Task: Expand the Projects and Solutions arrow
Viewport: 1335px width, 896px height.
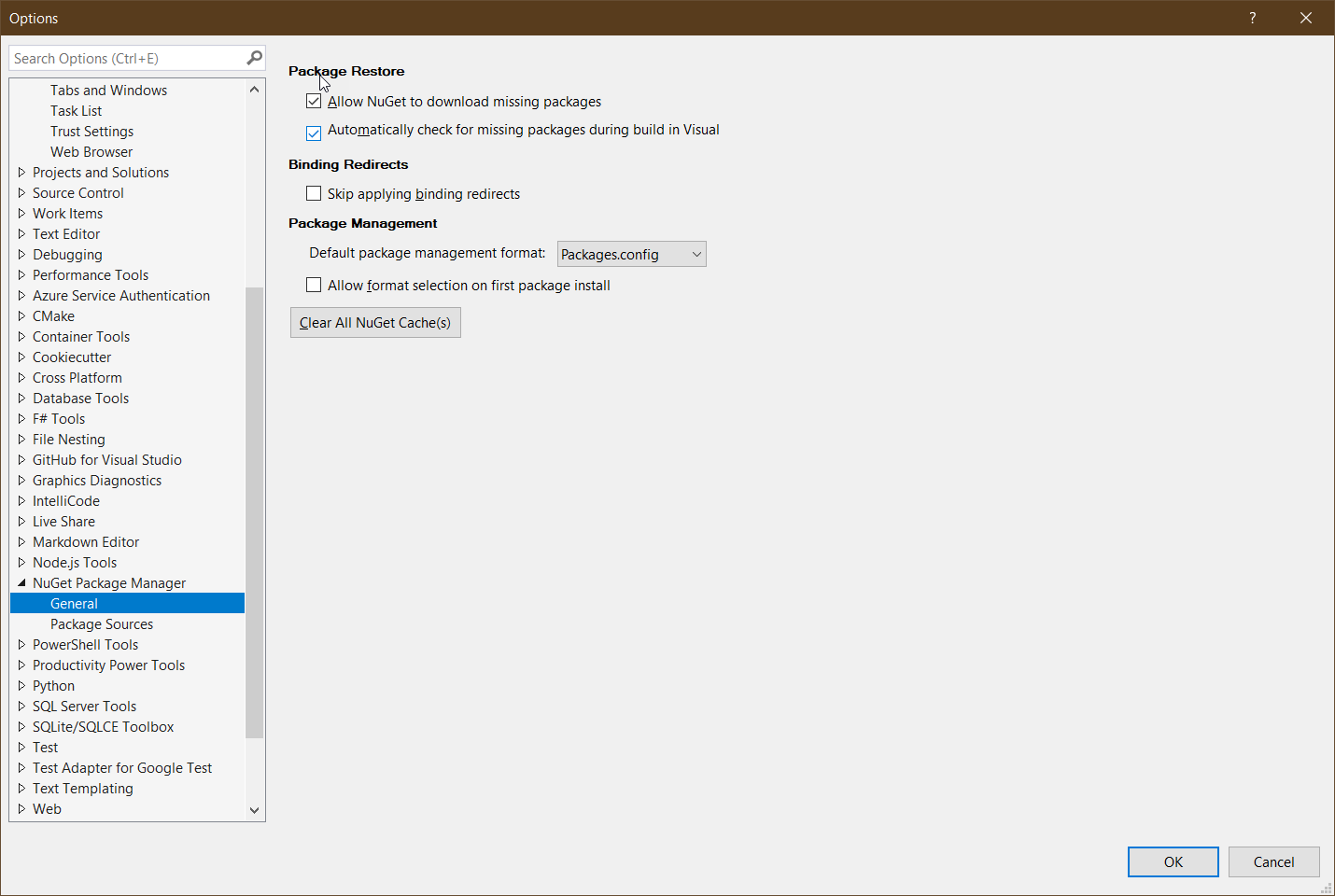Action: [x=21, y=173]
